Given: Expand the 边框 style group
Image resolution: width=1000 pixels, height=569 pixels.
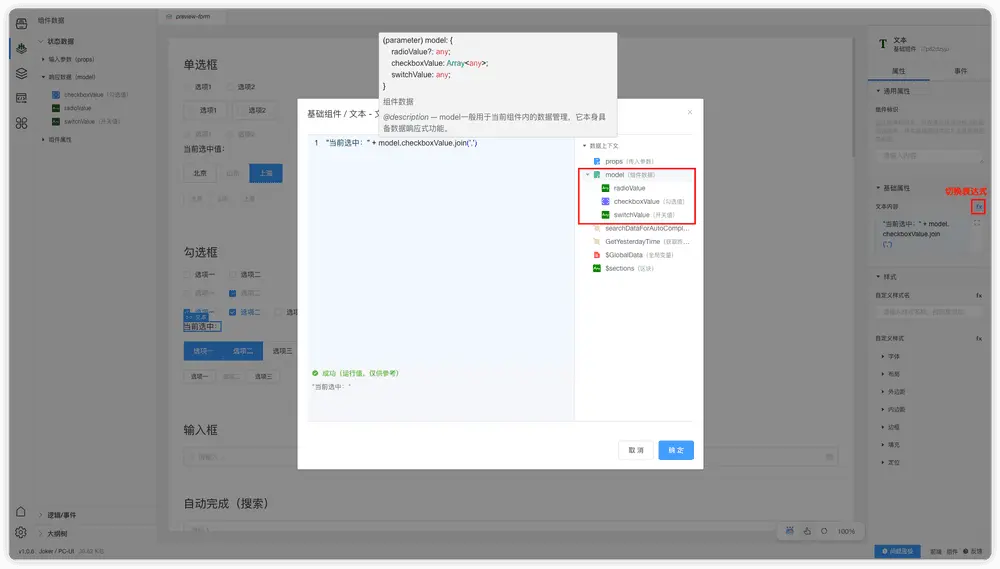Looking at the screenshot, I should tap(883, 427).
